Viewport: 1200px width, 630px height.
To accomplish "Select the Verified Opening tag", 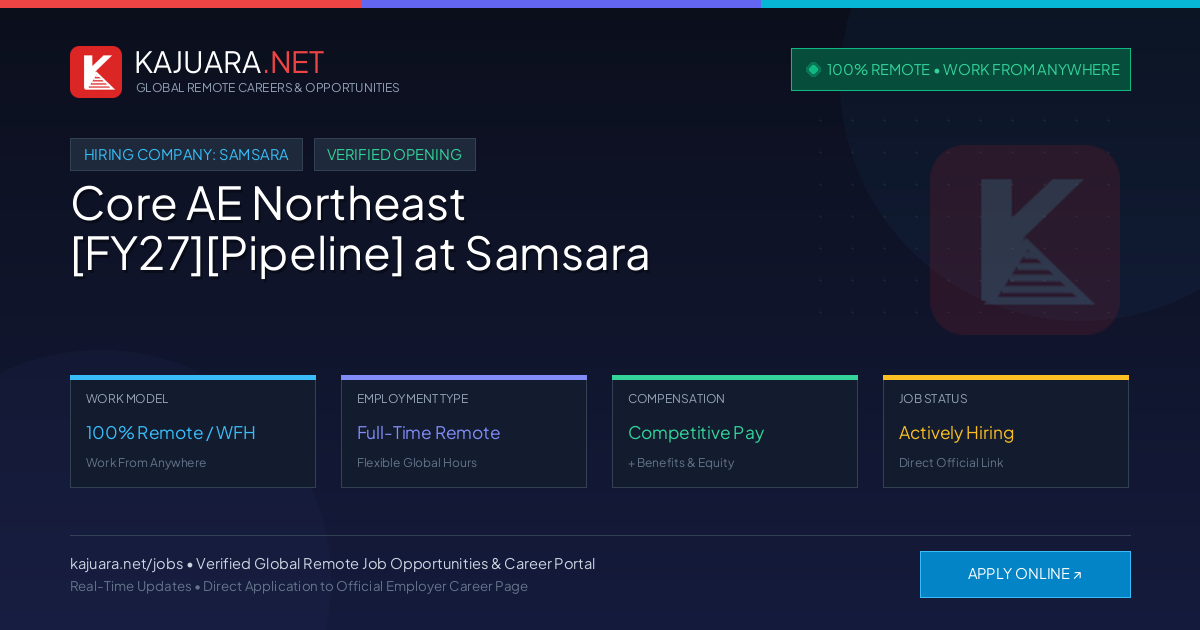I will (x=395, y=154).
